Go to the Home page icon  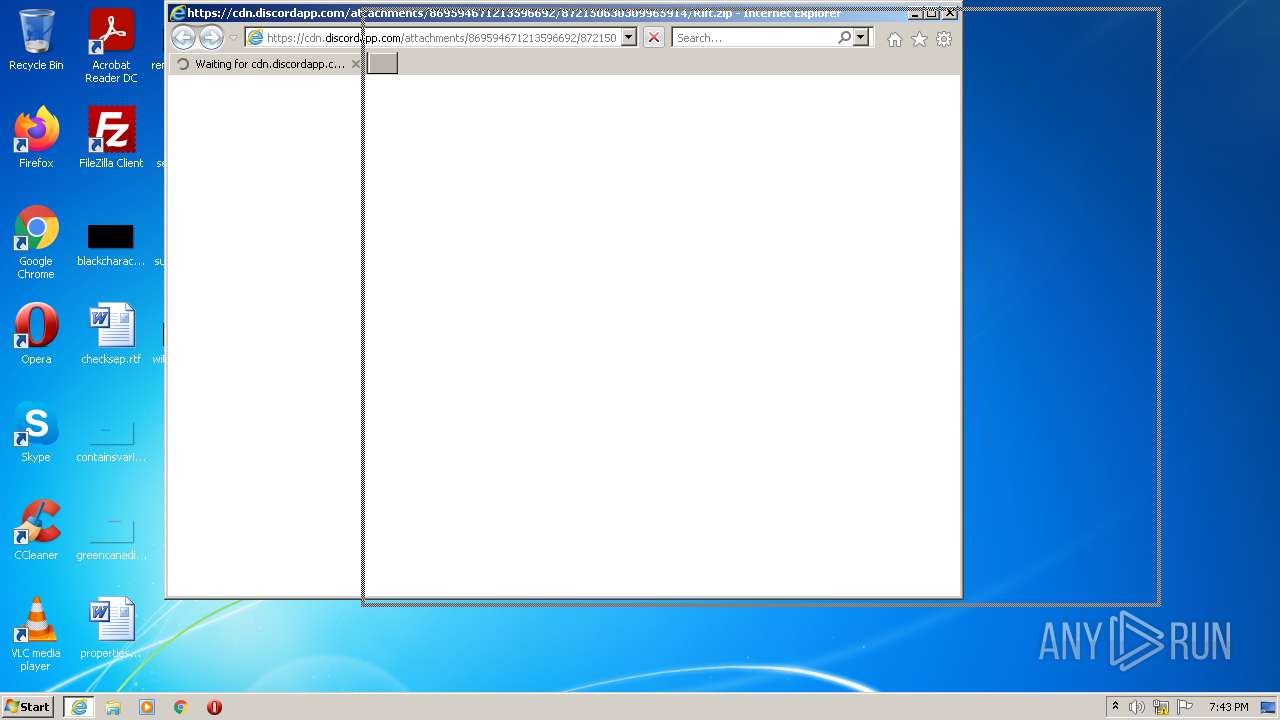[895, 39]
